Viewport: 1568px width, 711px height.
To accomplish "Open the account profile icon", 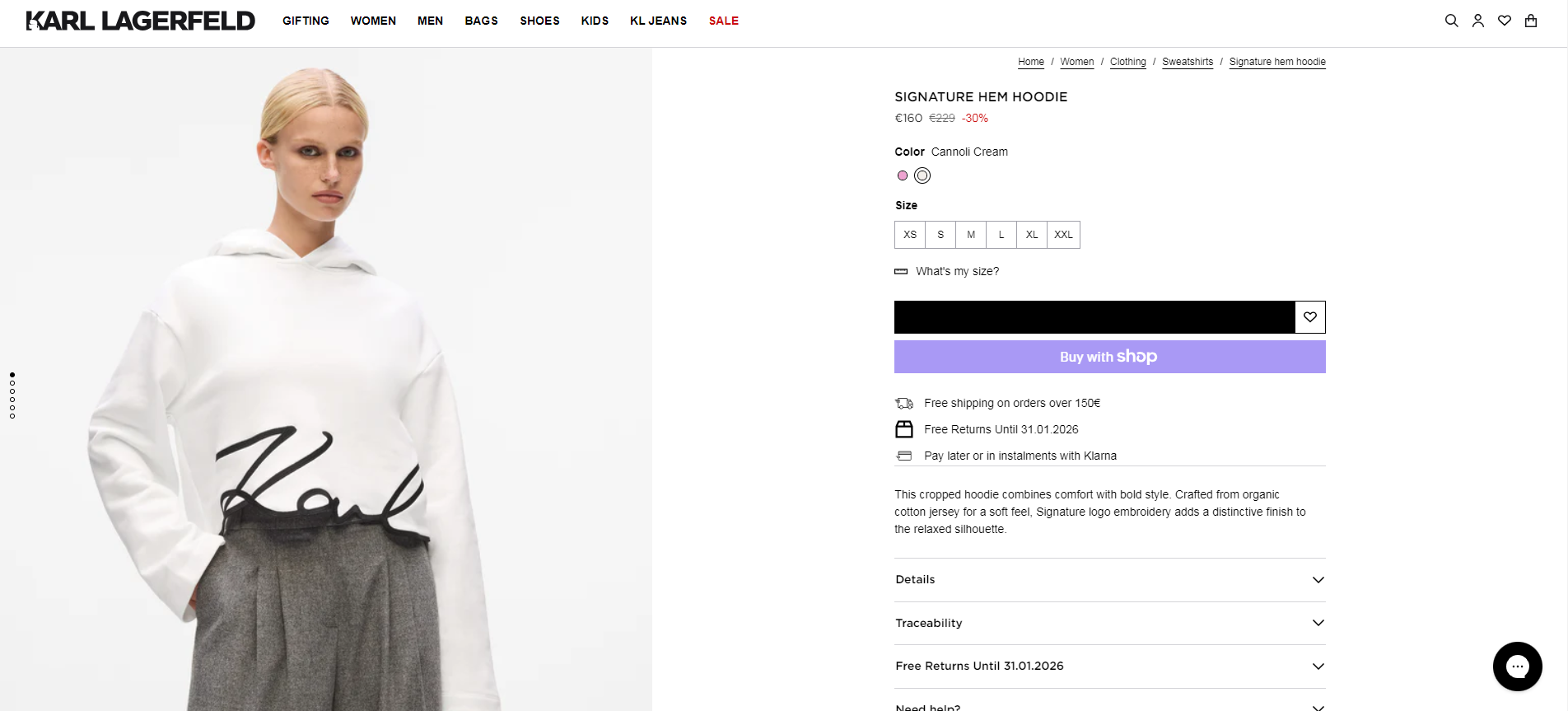I will pos(1478,21).
